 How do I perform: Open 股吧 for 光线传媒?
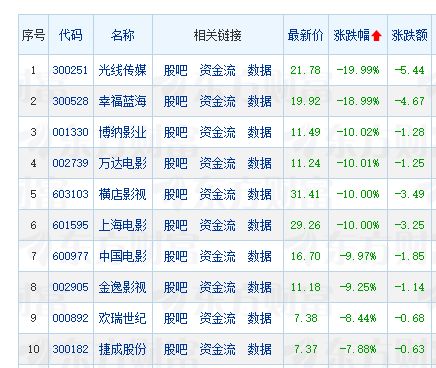[175, 70]
